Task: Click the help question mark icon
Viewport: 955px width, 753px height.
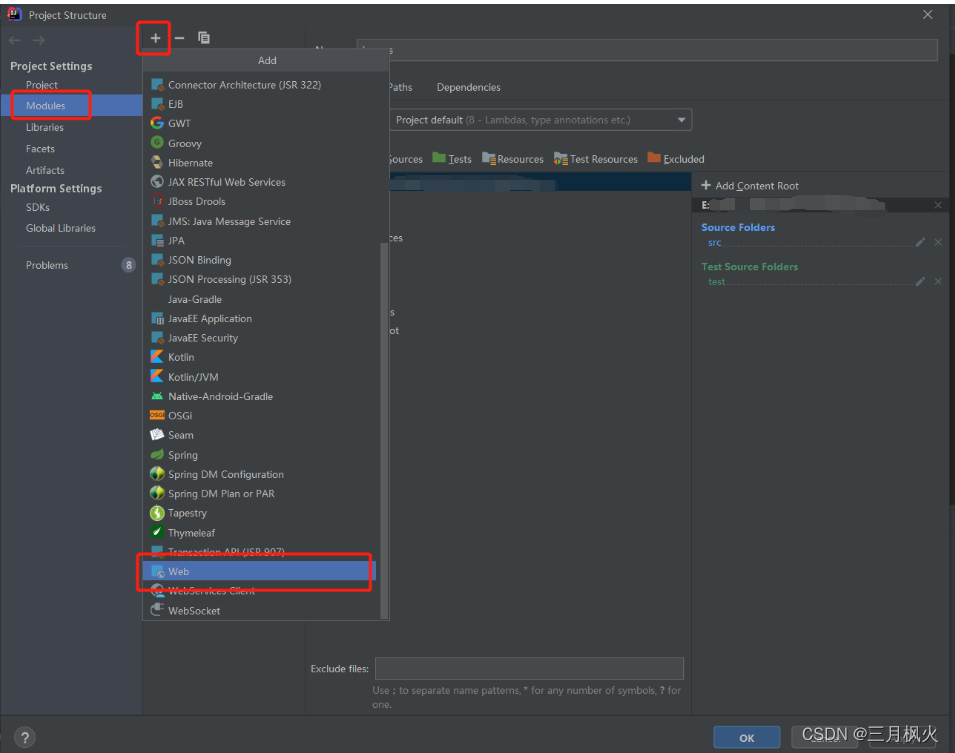Action: pyautogui.click(x=24, y=737)
